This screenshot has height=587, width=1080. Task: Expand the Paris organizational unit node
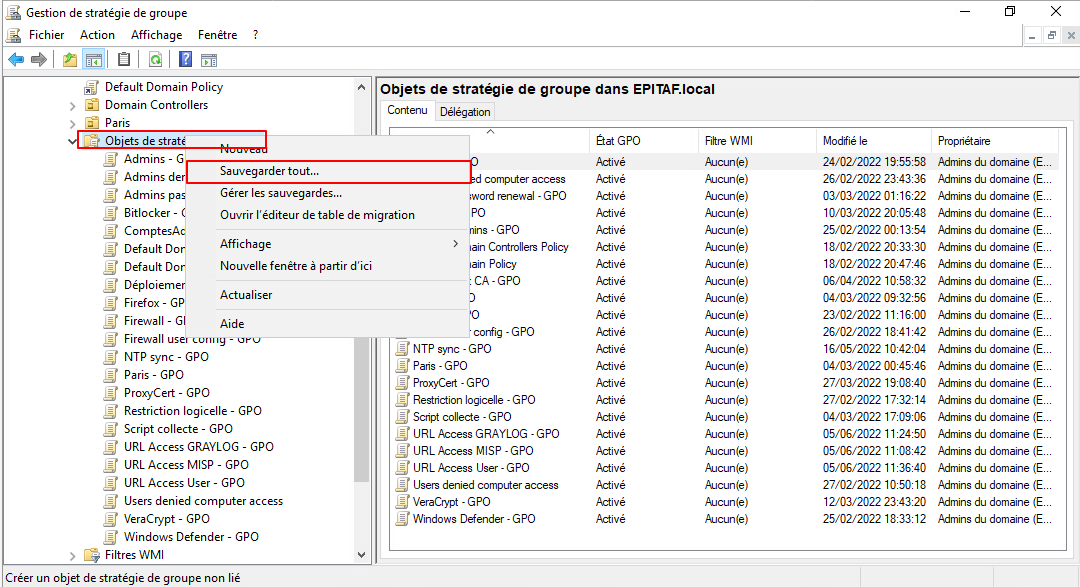73,124
